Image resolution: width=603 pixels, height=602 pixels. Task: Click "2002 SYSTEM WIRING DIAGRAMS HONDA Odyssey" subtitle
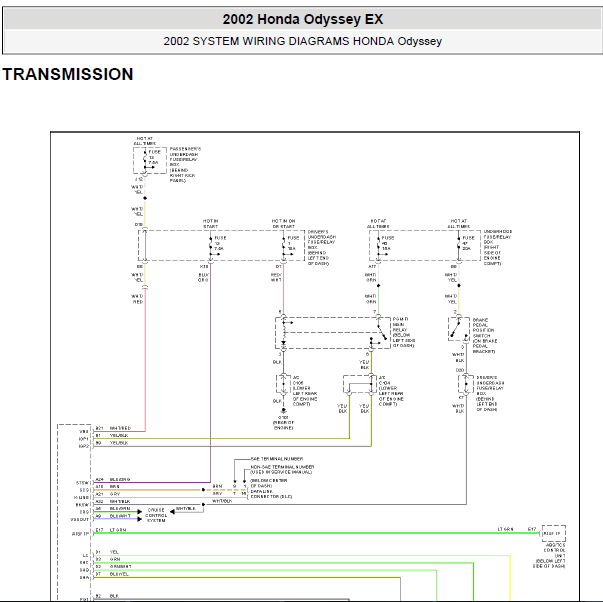[303, 41]
